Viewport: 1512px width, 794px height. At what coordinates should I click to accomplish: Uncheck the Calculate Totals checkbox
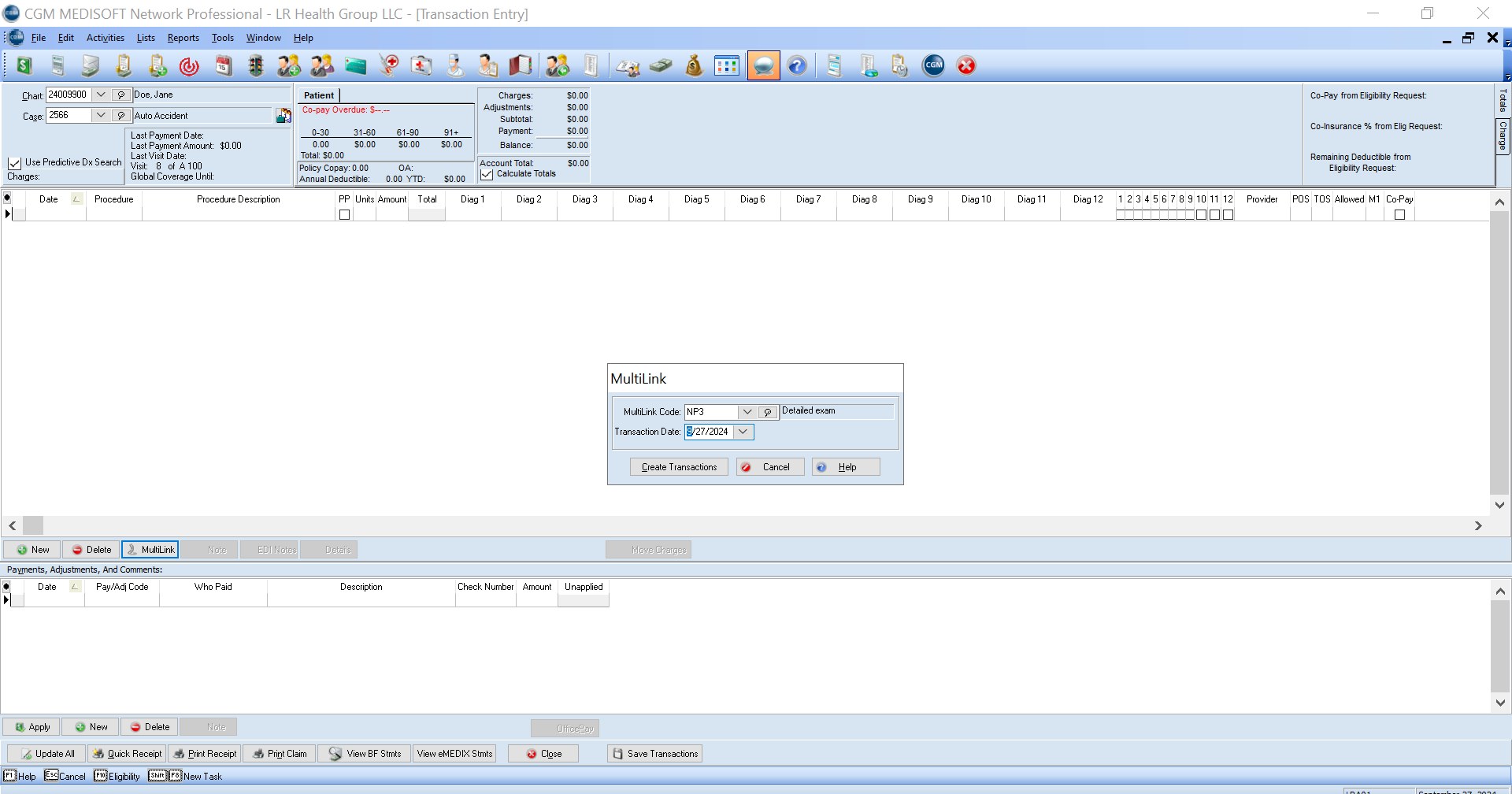click(487, 174)
